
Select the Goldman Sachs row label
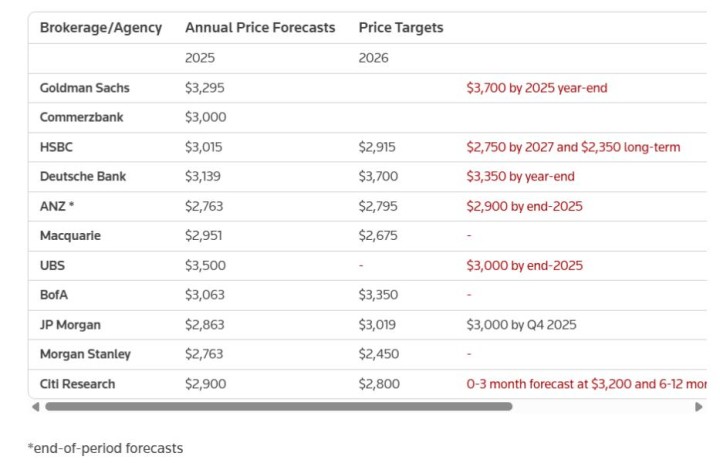pyautogui.click(x=84, y=88)
